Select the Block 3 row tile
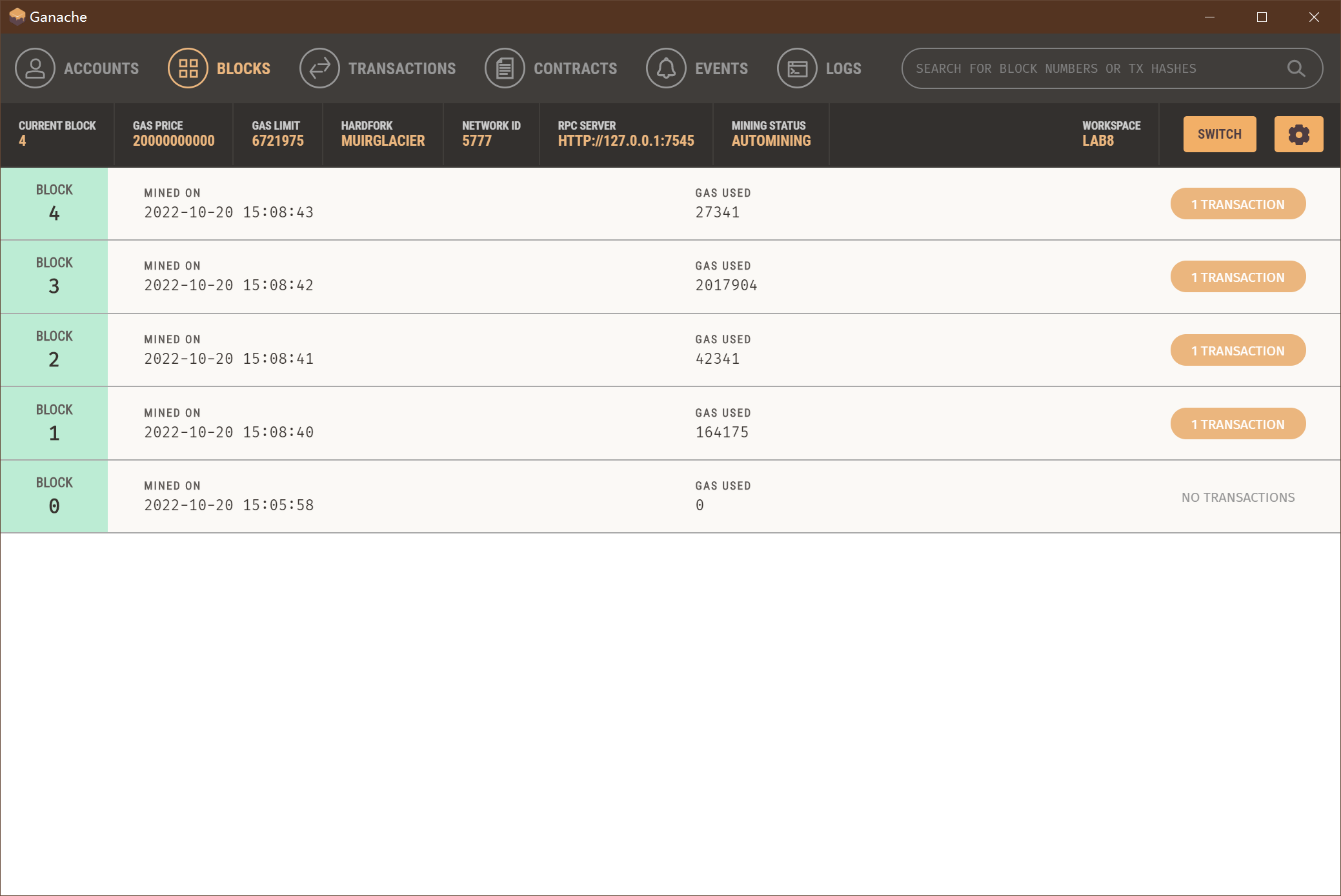 (54, 277)
